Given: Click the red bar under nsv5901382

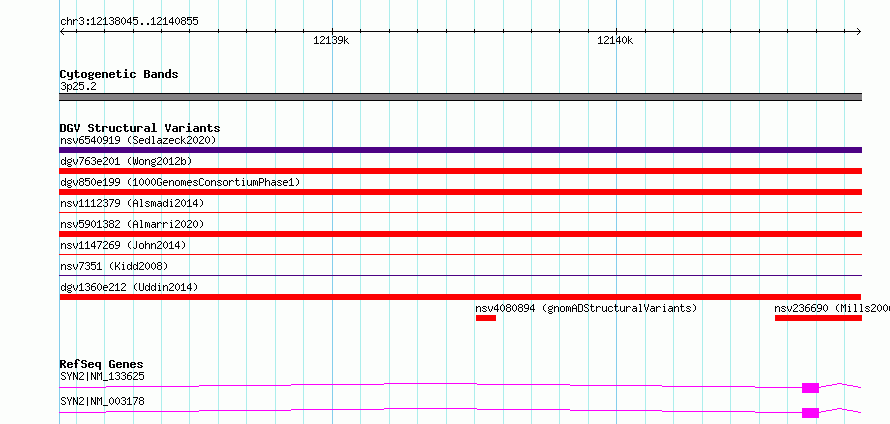Looking at the screenshot, I should (x=460, y=234).
